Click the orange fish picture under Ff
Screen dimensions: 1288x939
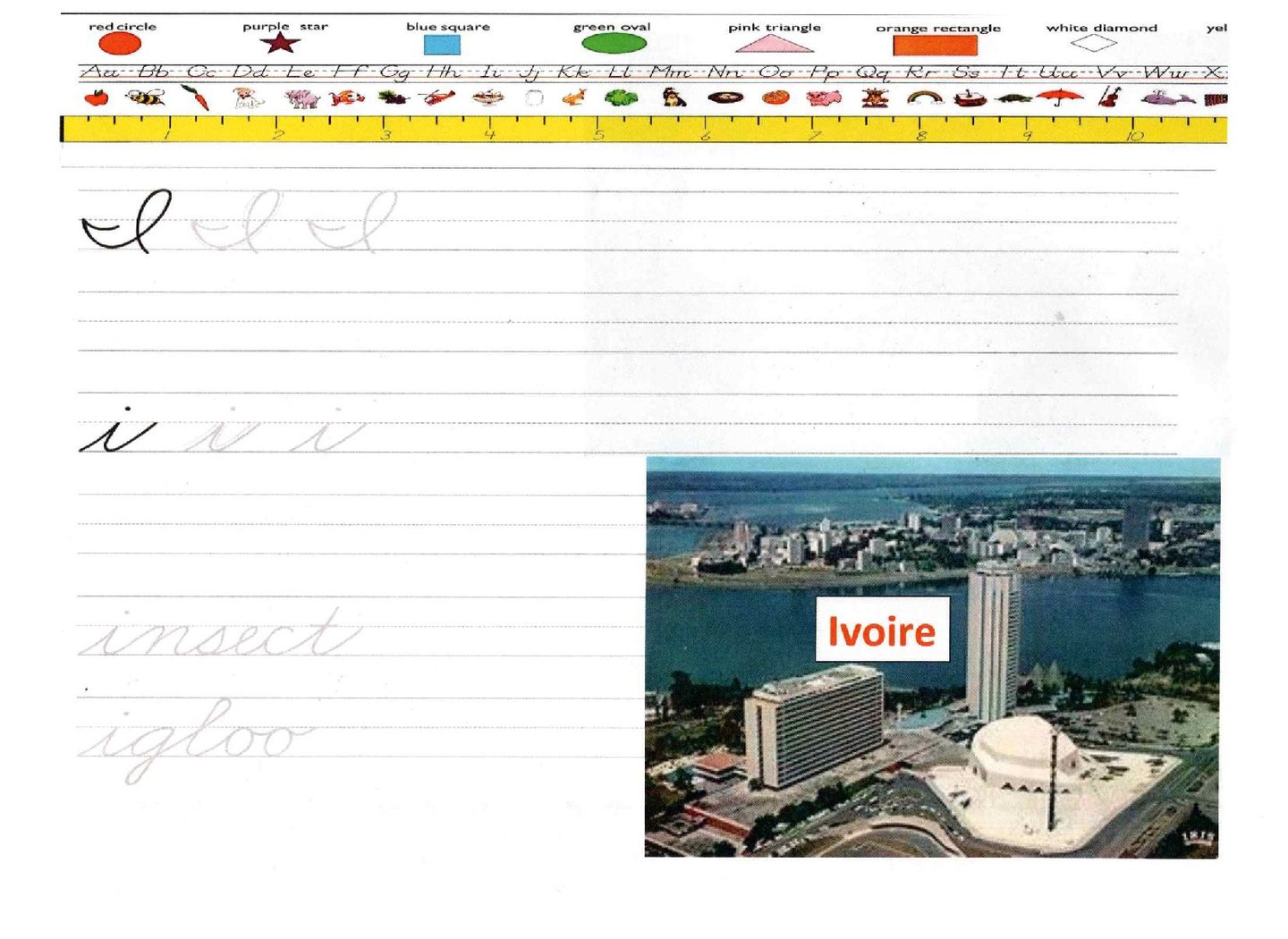[x=347, y=97]
